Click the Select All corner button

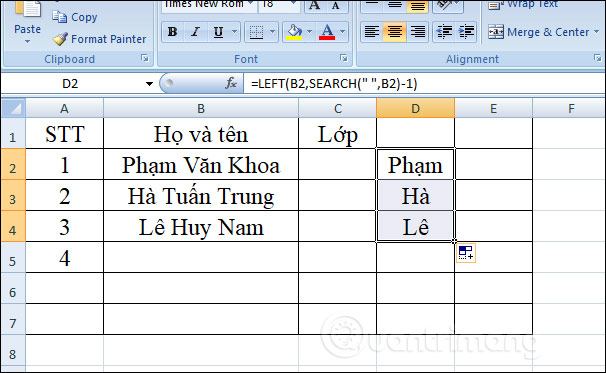14,108
